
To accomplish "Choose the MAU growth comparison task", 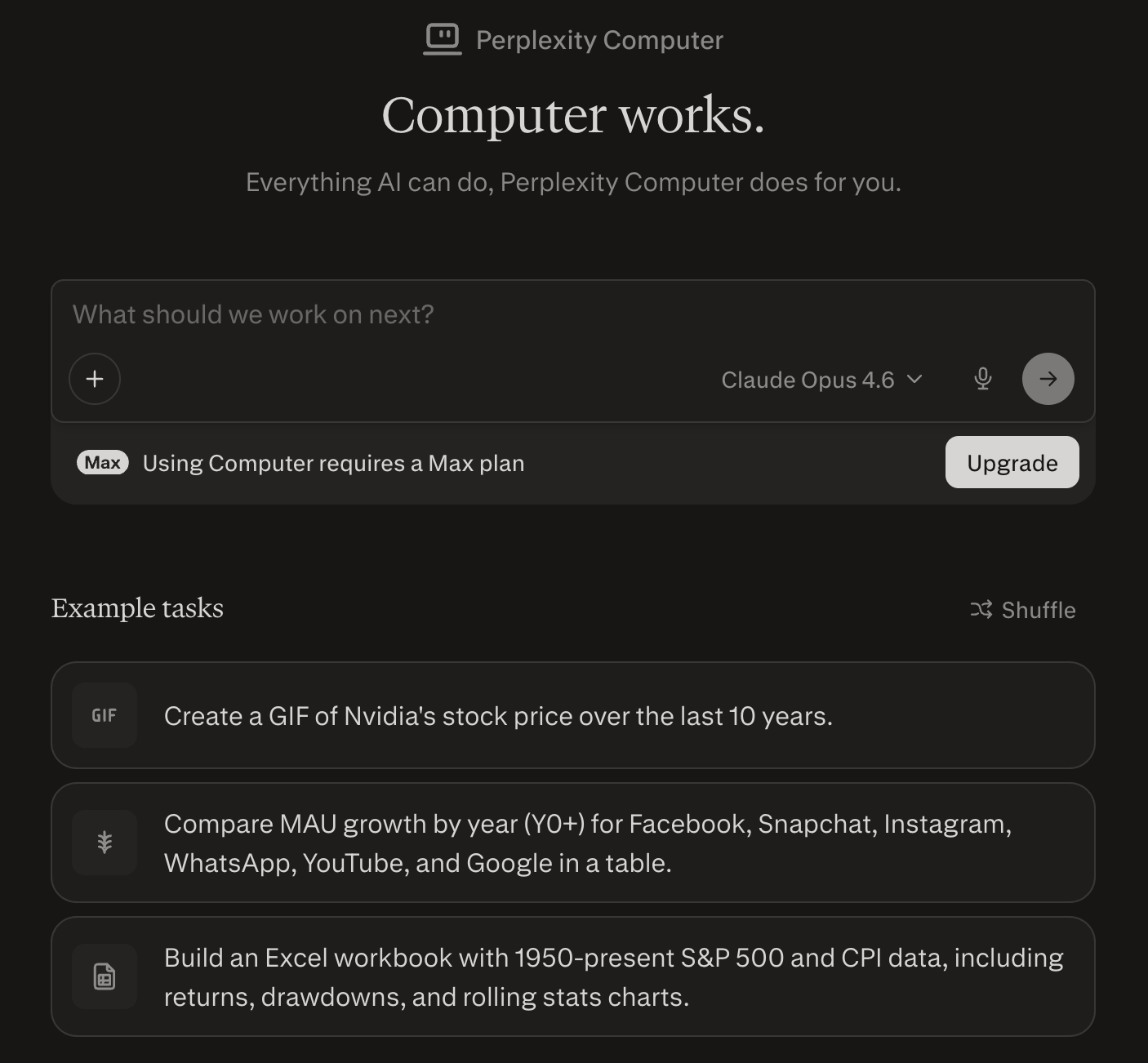I will pyautogui.click(x=588, y=843).
